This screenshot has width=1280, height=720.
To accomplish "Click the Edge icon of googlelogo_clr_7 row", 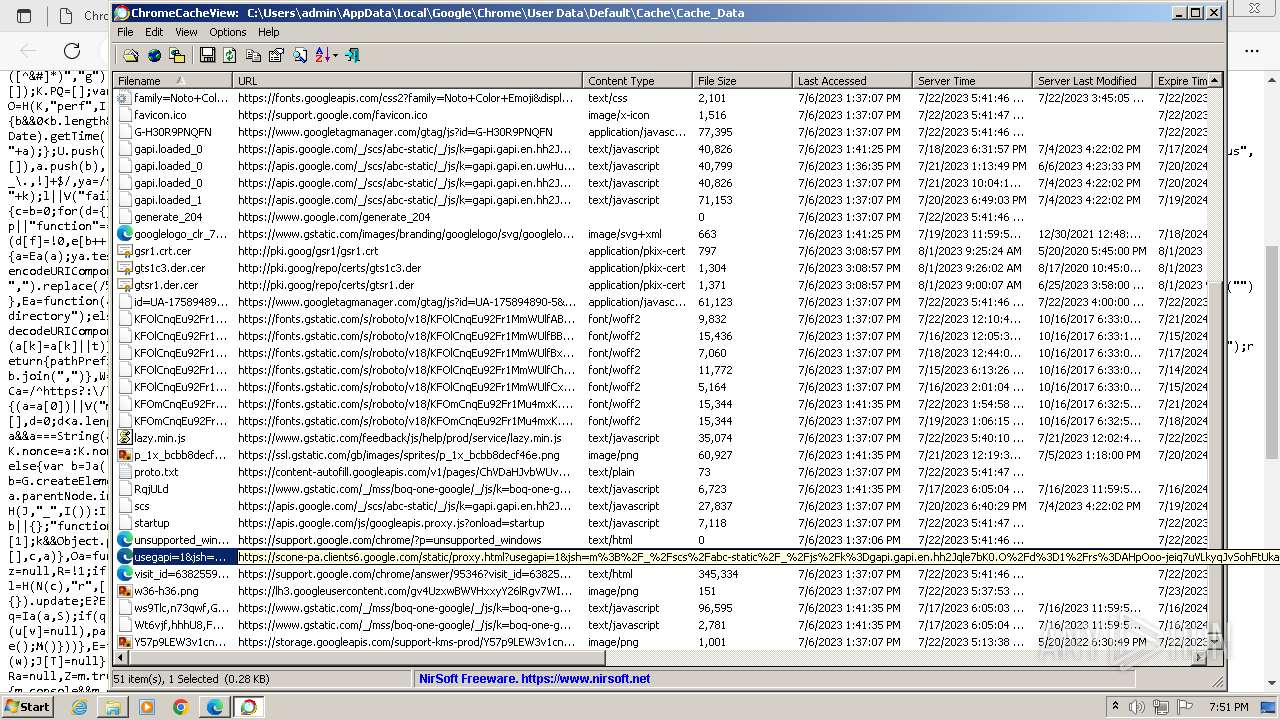I will pos(125,234).
